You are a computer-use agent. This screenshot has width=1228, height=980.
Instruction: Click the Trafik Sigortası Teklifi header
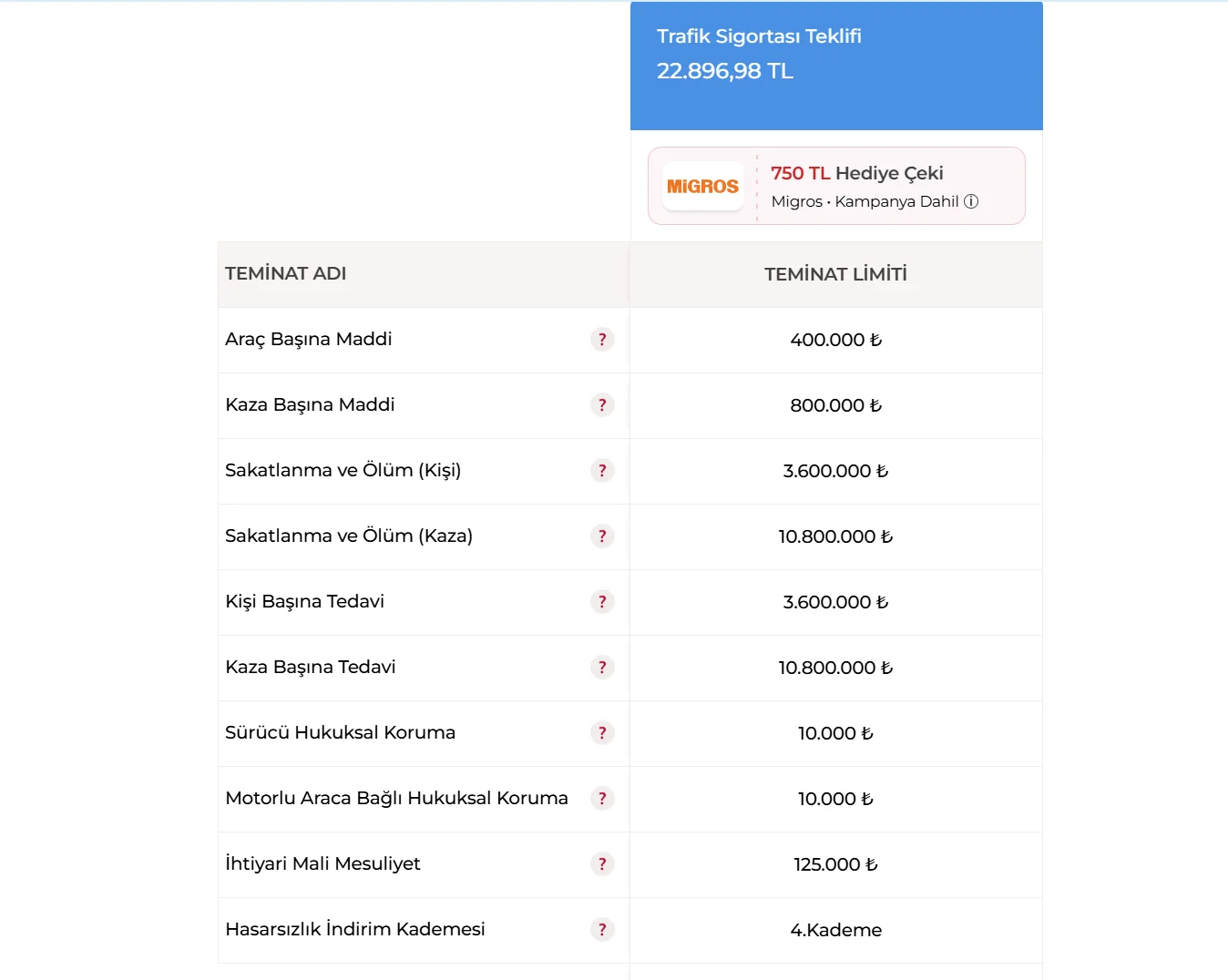(x=759, y=36)
